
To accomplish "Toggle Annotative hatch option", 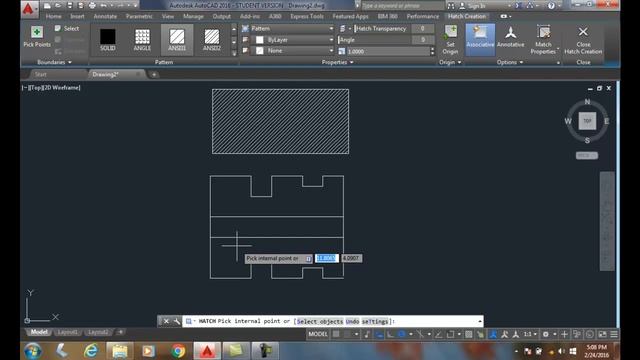I will tap(511, 39).
